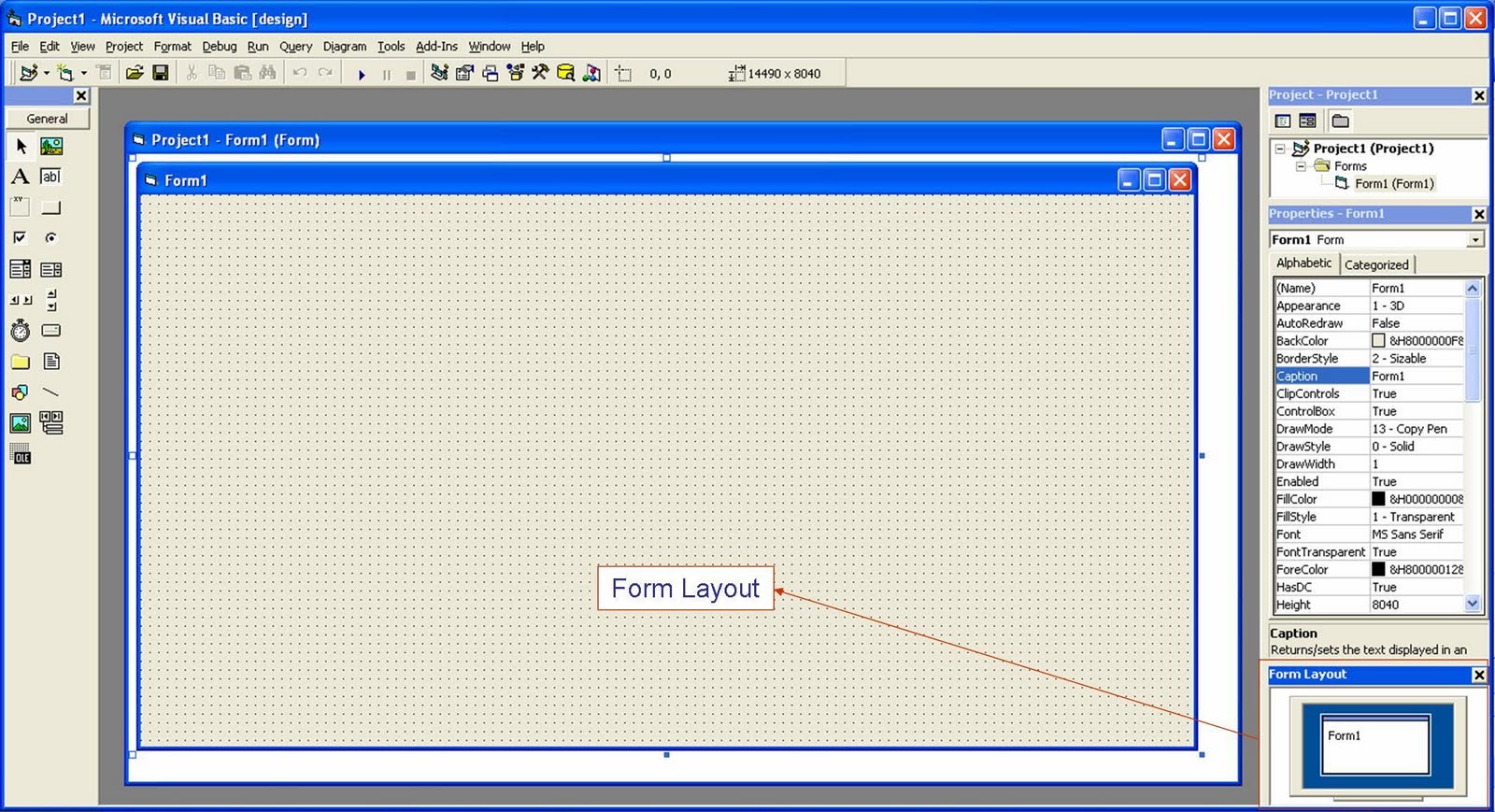Click properties list scroll-up arrow

[1473, 289]
